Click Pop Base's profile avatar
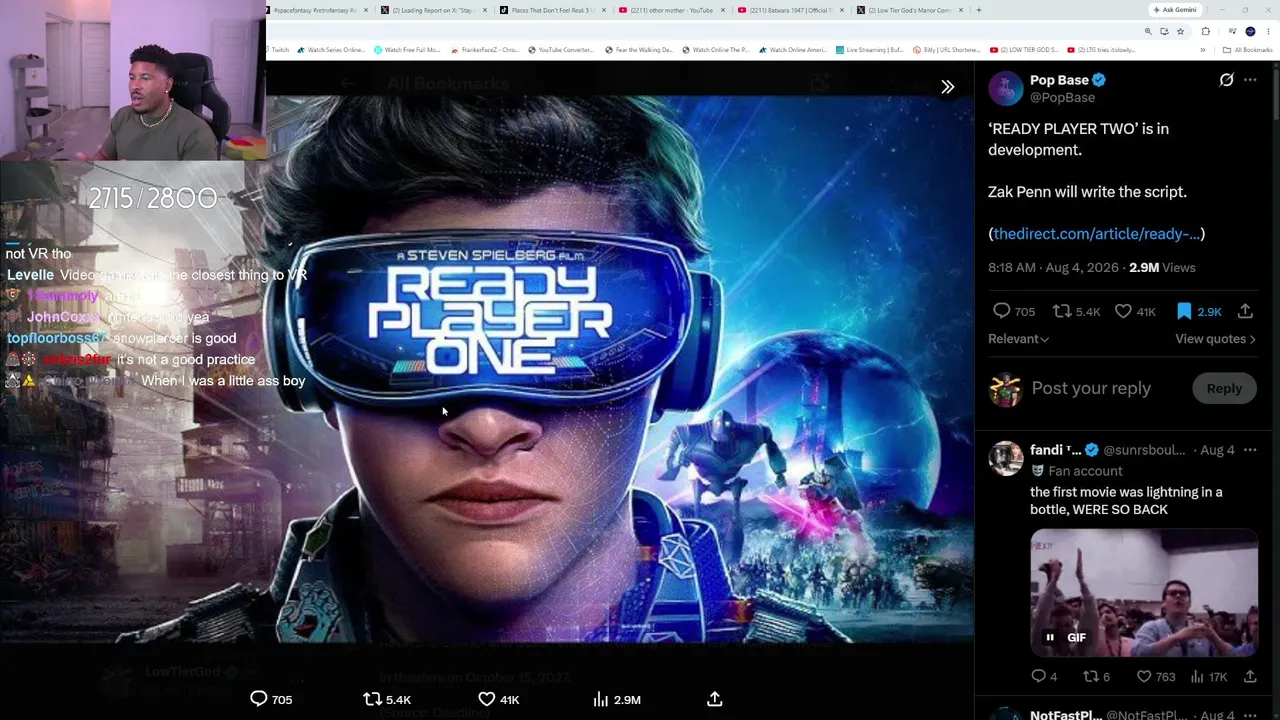Screen dimensions: 1280x720 pyautogui.click(x=1005, y=88)
